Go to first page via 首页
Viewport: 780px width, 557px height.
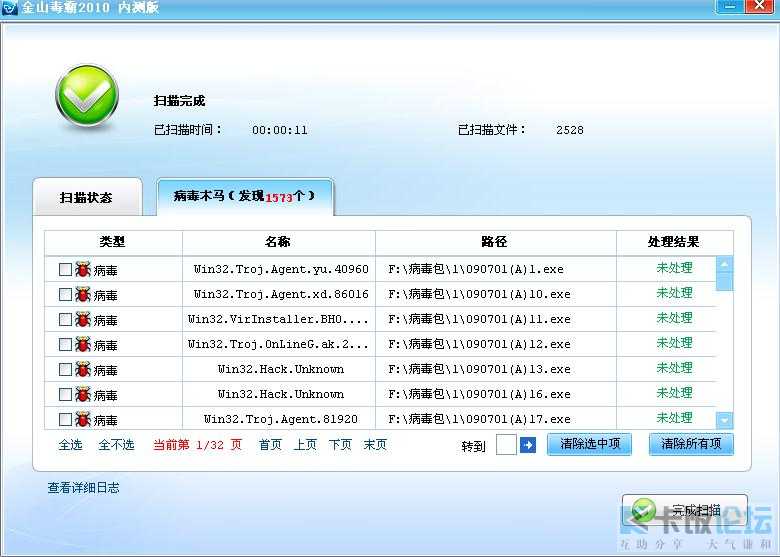[x=271, y=445]
